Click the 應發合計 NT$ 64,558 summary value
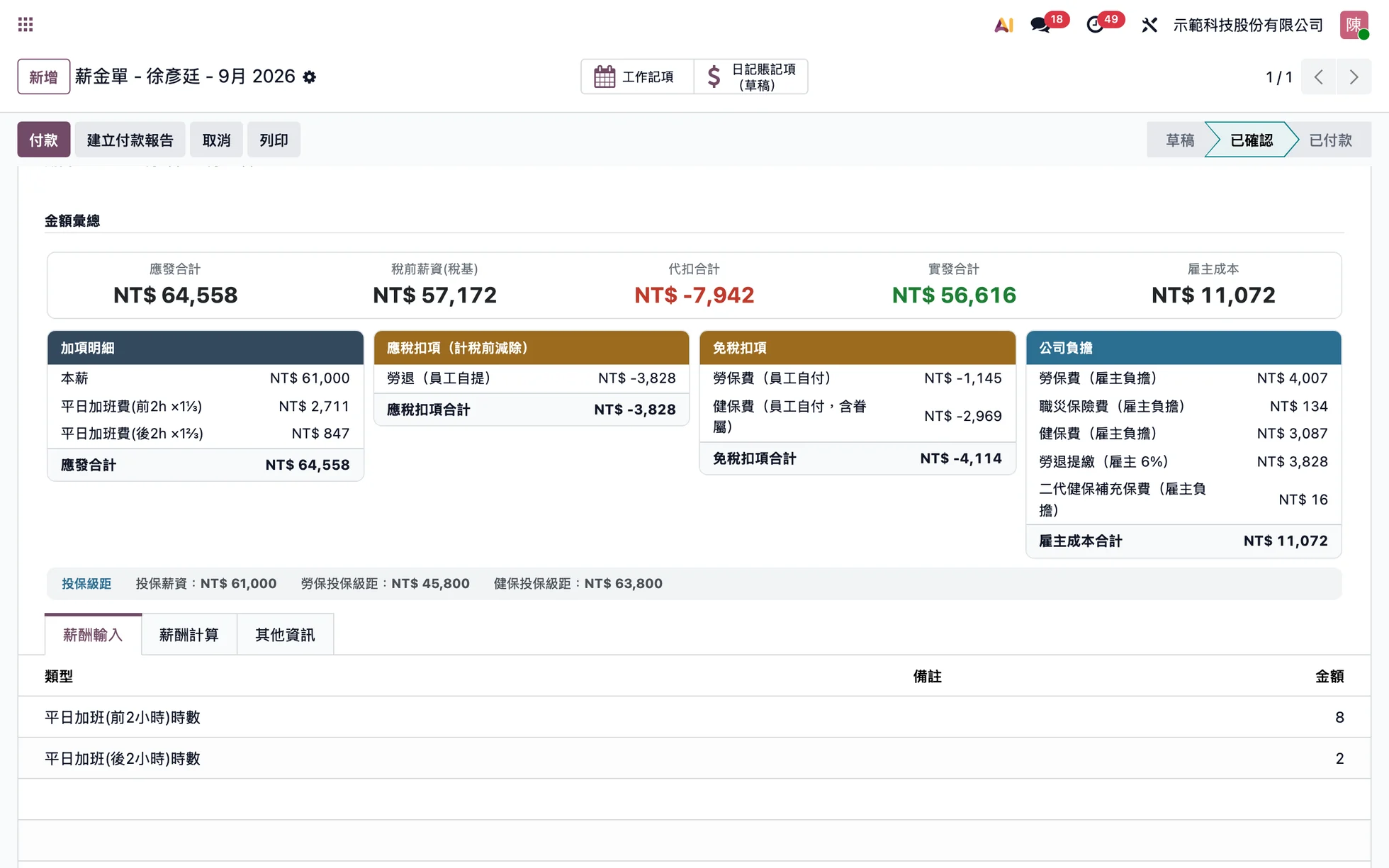 click(x=175, y=295)
